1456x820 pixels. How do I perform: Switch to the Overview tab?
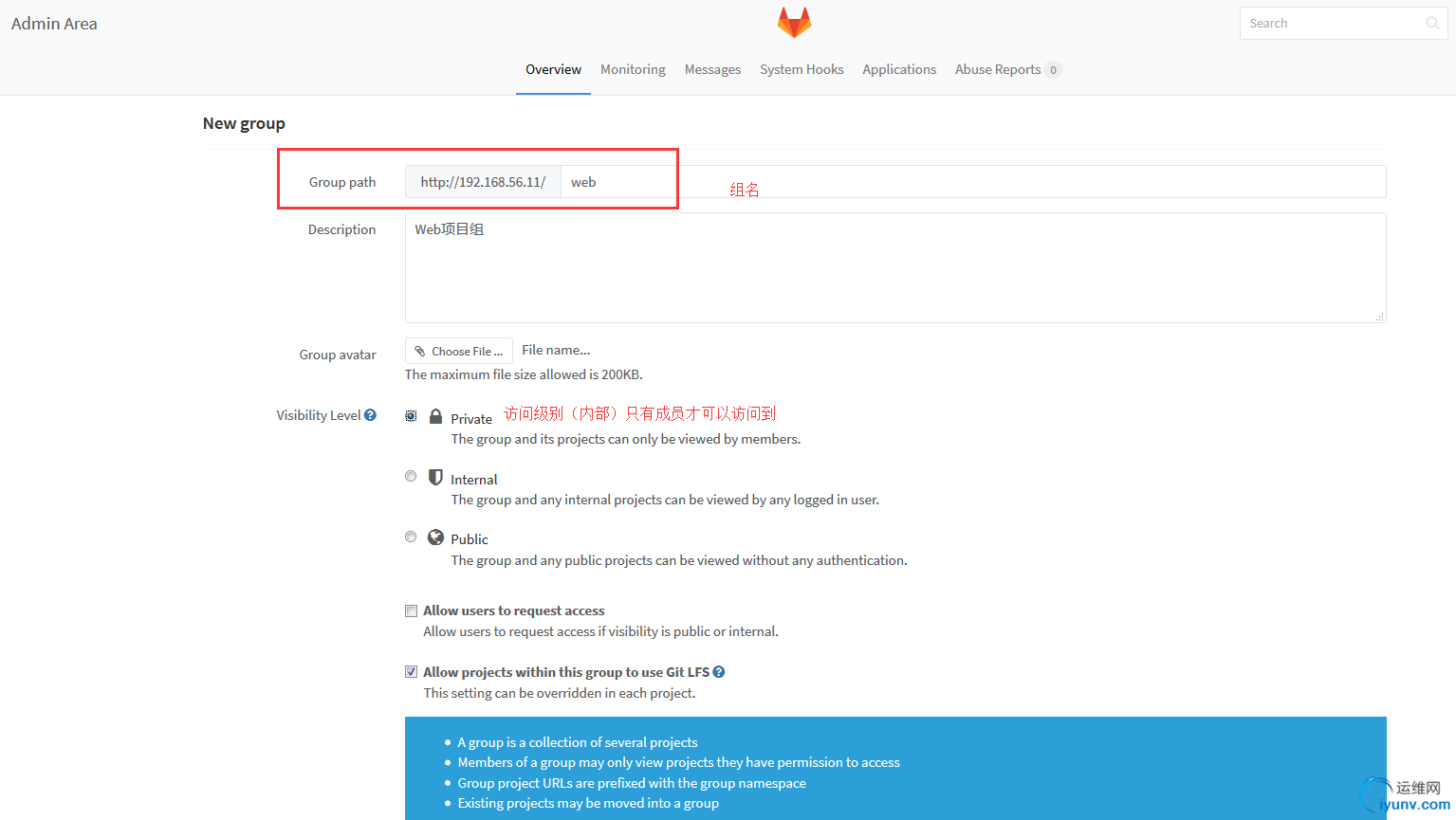point(553,69)
